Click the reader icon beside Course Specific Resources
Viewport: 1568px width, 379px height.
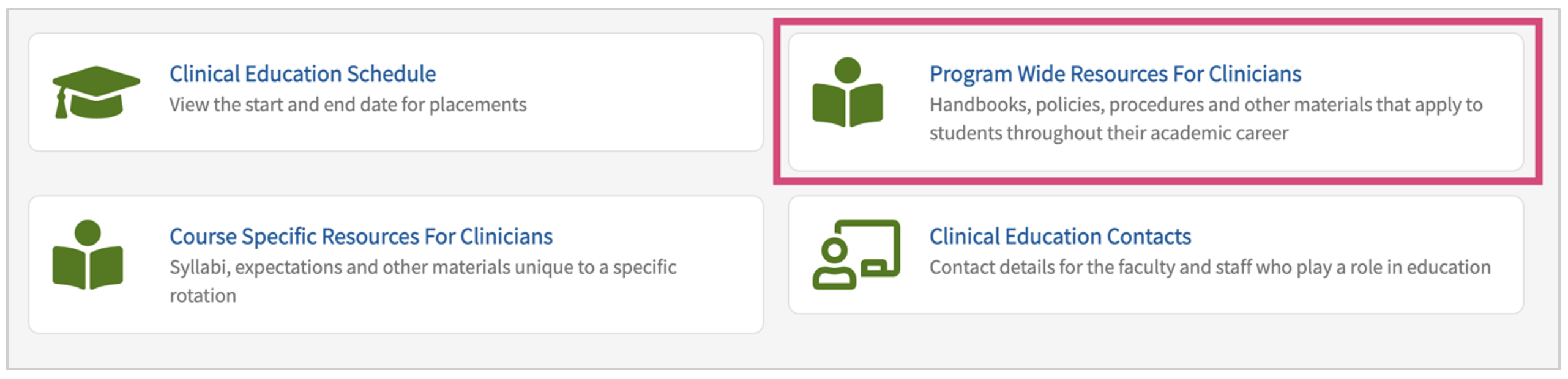tap(88, 255)
